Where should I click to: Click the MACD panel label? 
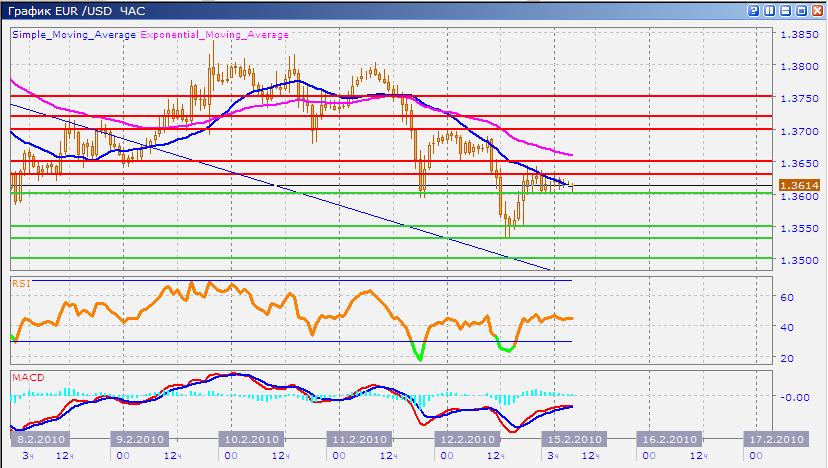coord(28,377)
